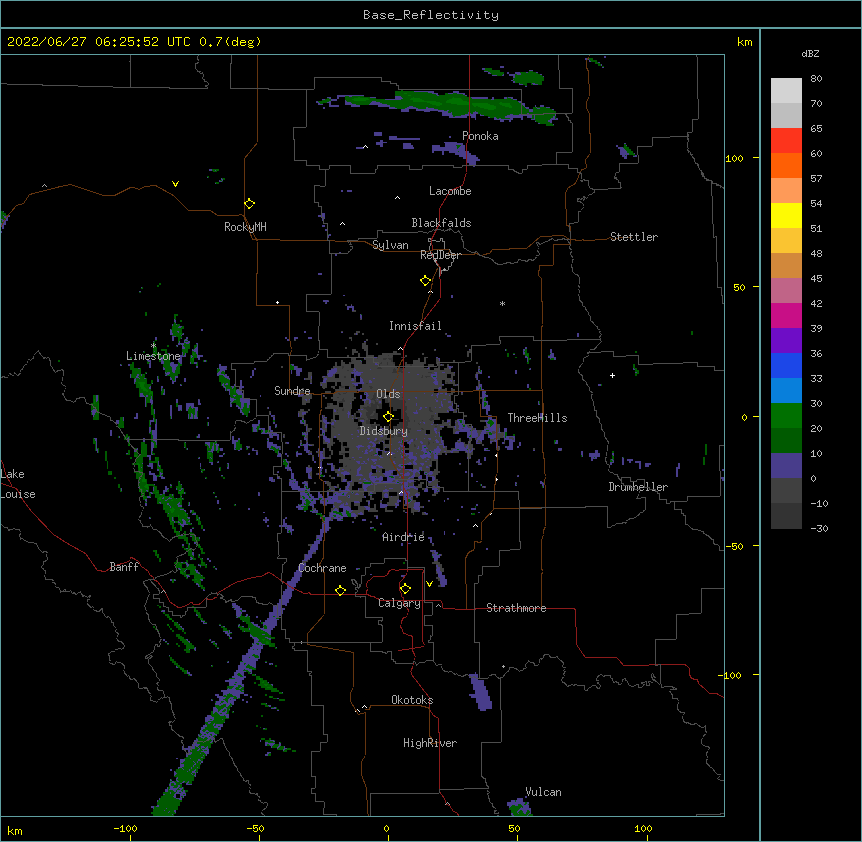Click the Drumheller label
The image size is (862, 842).
pyautogui.click(x=638, y=487)
